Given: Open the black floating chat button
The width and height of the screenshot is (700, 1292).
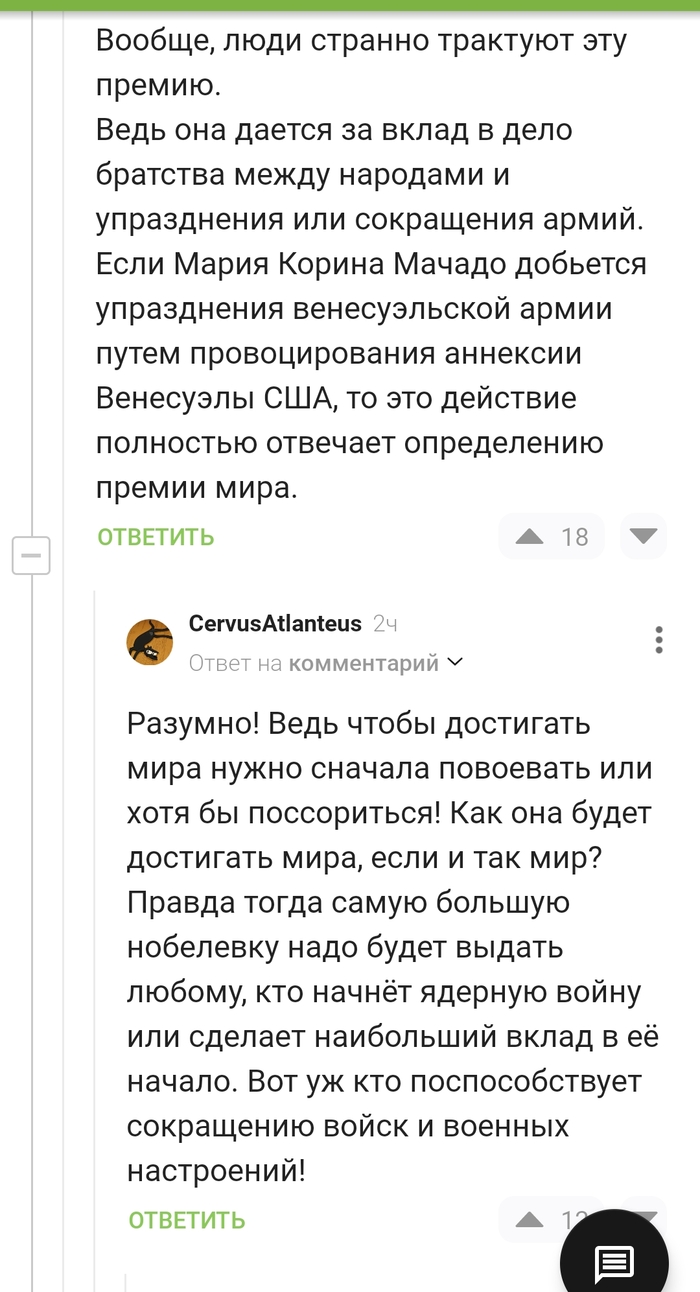Looking at the screenshot, I should (613, 1263).
